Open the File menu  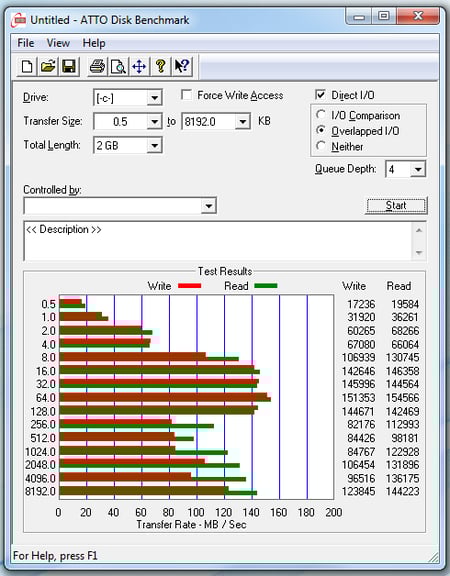[26, 43]
